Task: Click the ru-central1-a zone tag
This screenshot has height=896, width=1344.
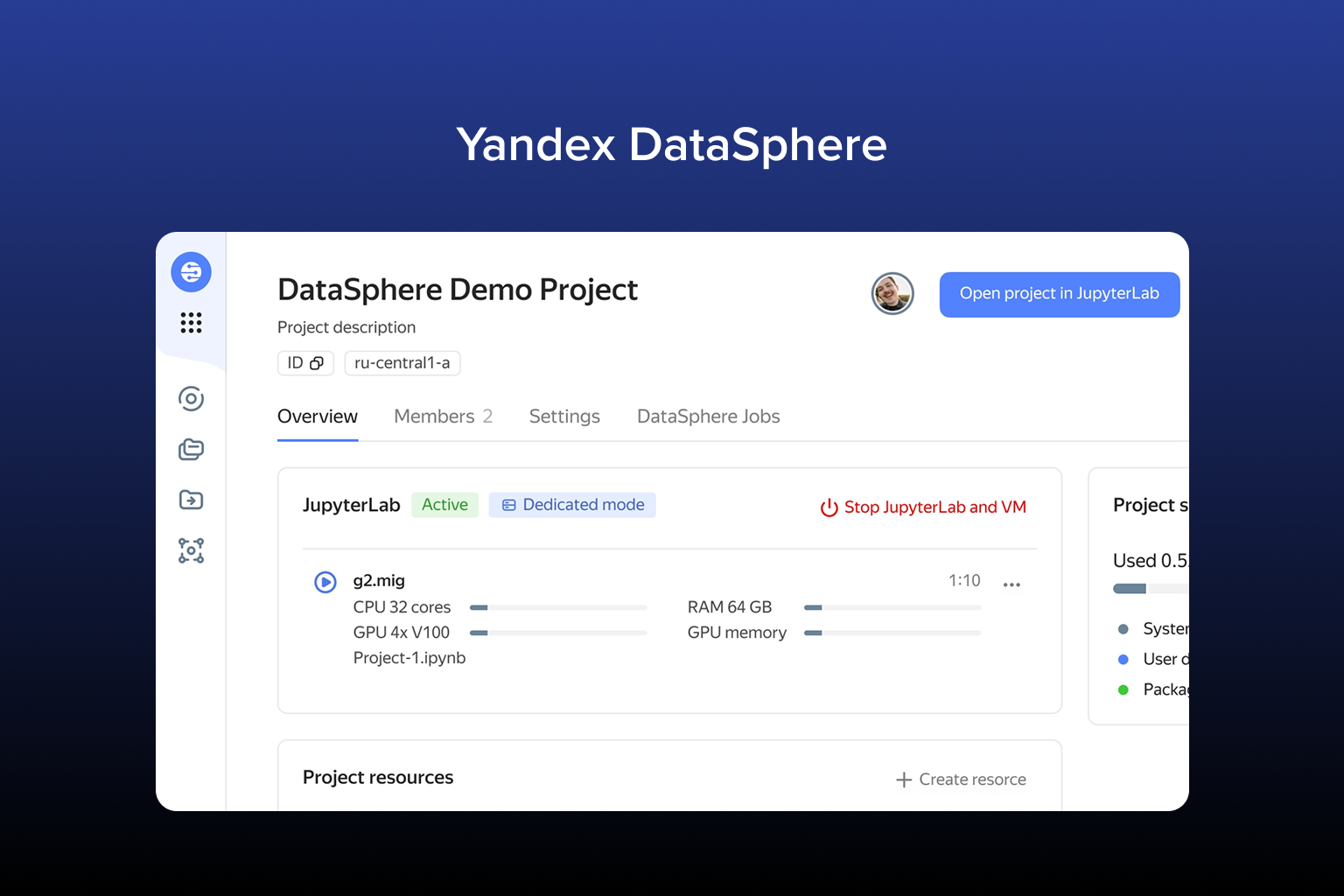Action: tap(402, 363)
